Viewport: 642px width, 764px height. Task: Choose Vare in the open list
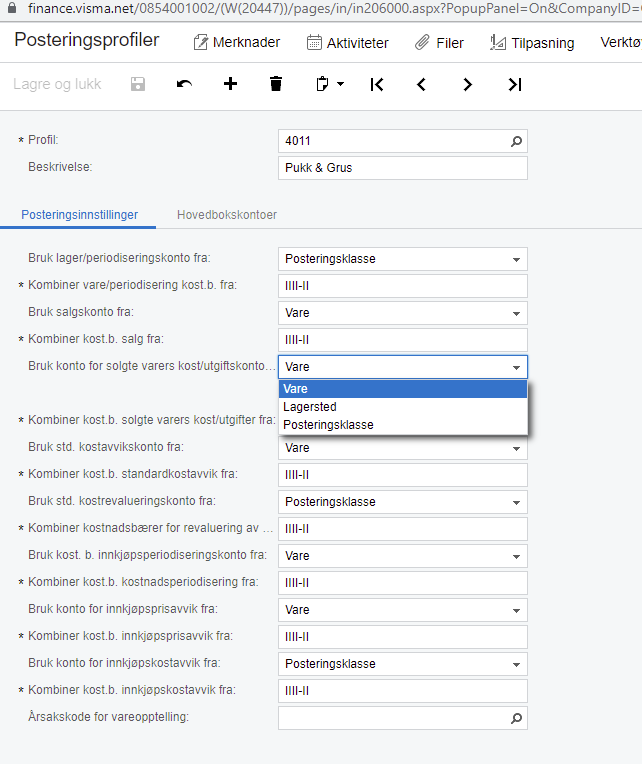tap(403, 389)
